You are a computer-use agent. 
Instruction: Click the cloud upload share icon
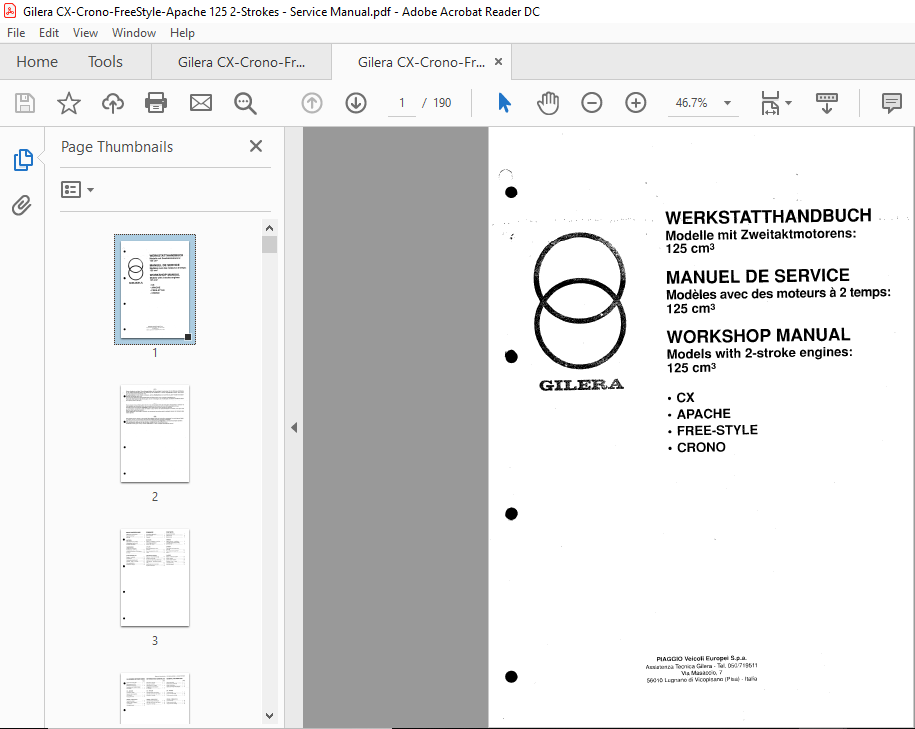point(113,103)
